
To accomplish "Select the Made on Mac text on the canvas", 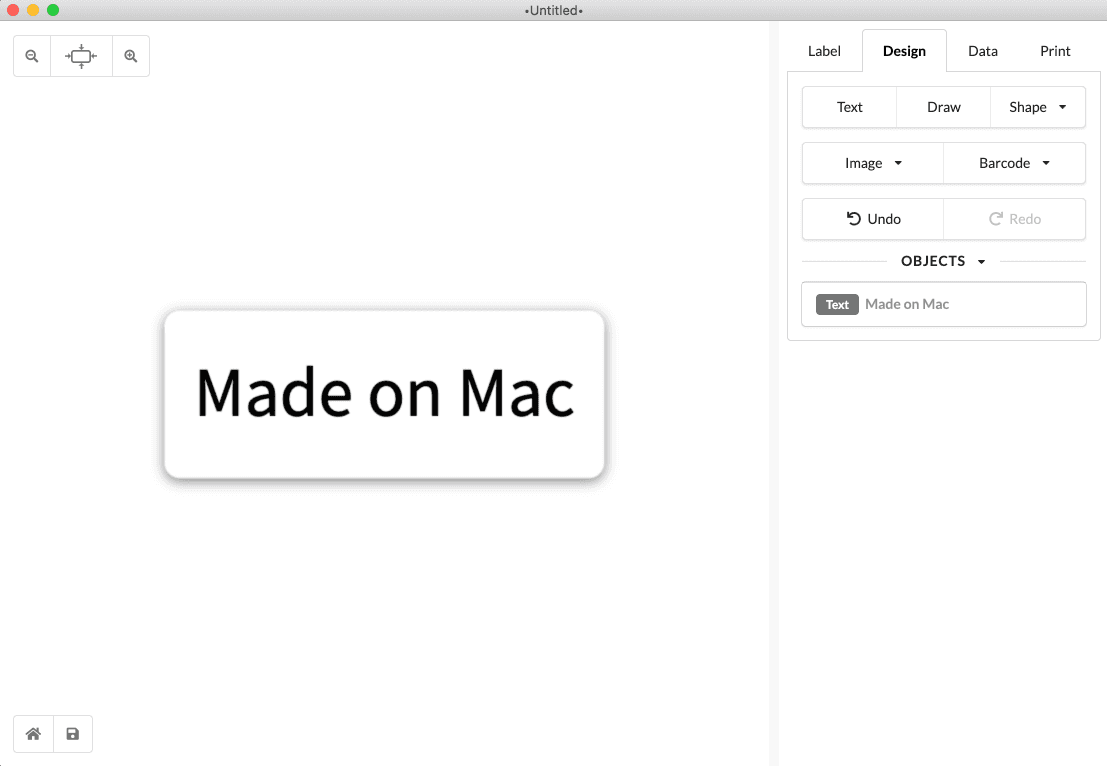I will (384, 393).
